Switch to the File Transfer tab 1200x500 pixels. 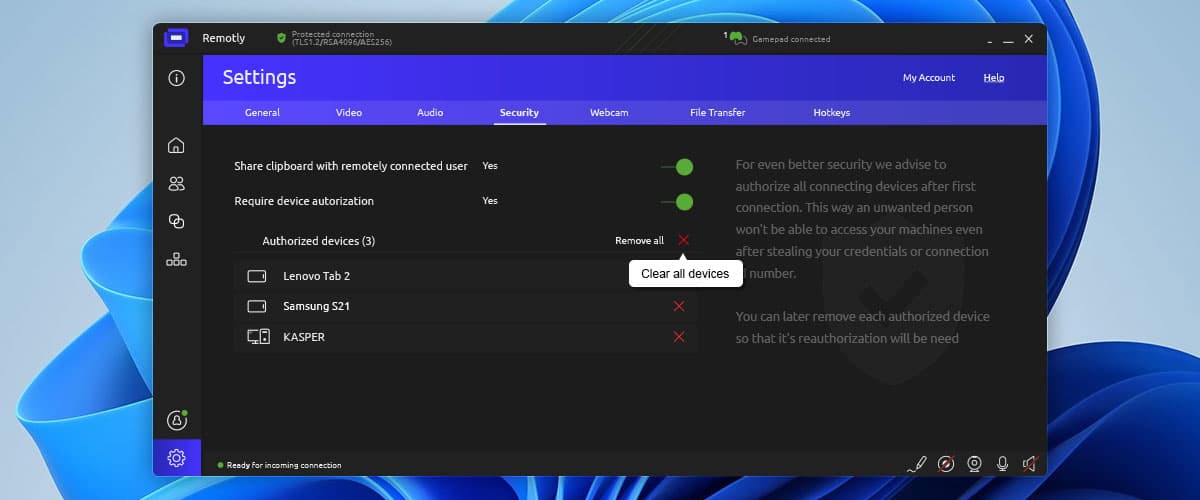pyautogui.click(x=717, y=113)
